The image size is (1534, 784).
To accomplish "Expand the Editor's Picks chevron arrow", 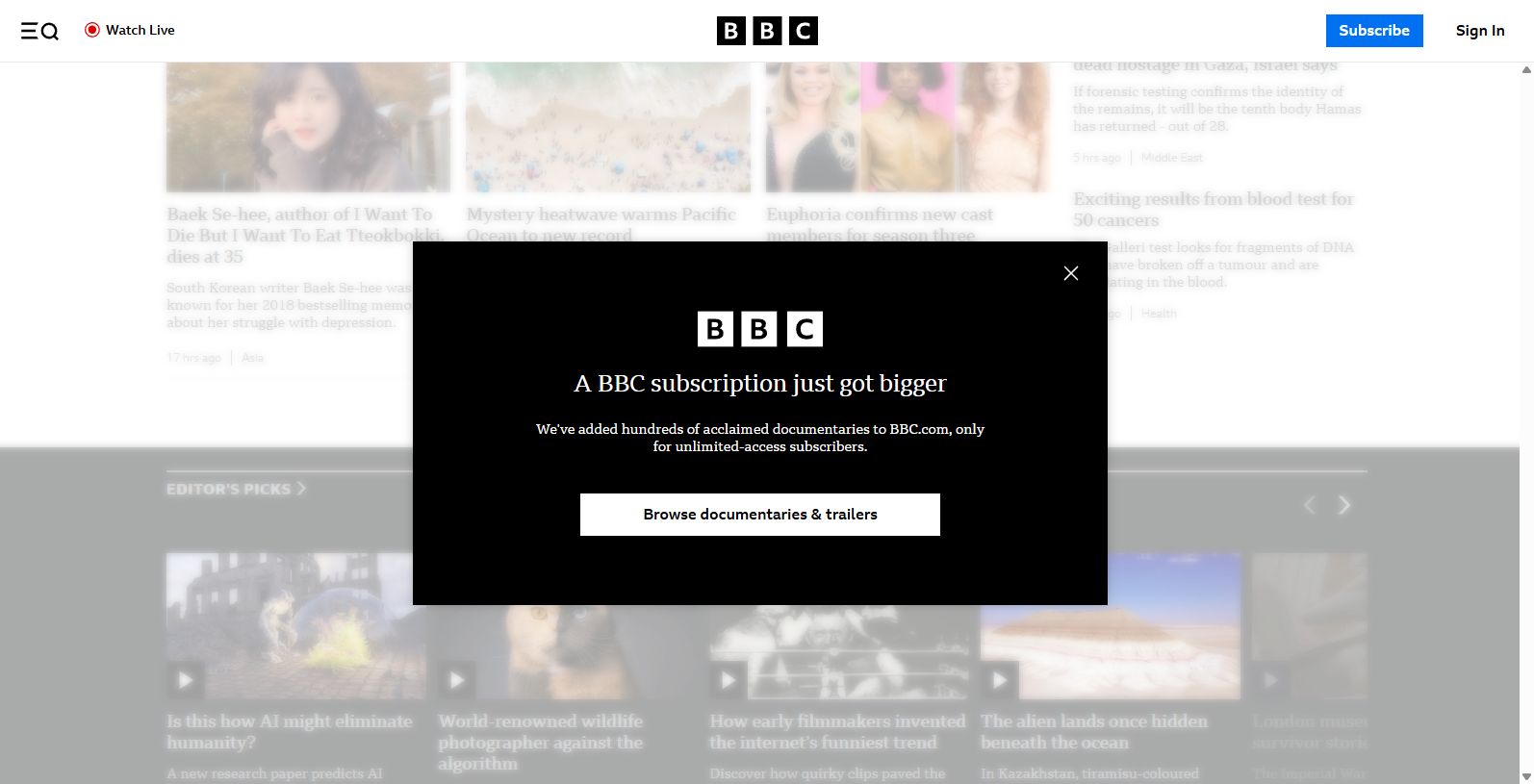I will tap(301, 489).
